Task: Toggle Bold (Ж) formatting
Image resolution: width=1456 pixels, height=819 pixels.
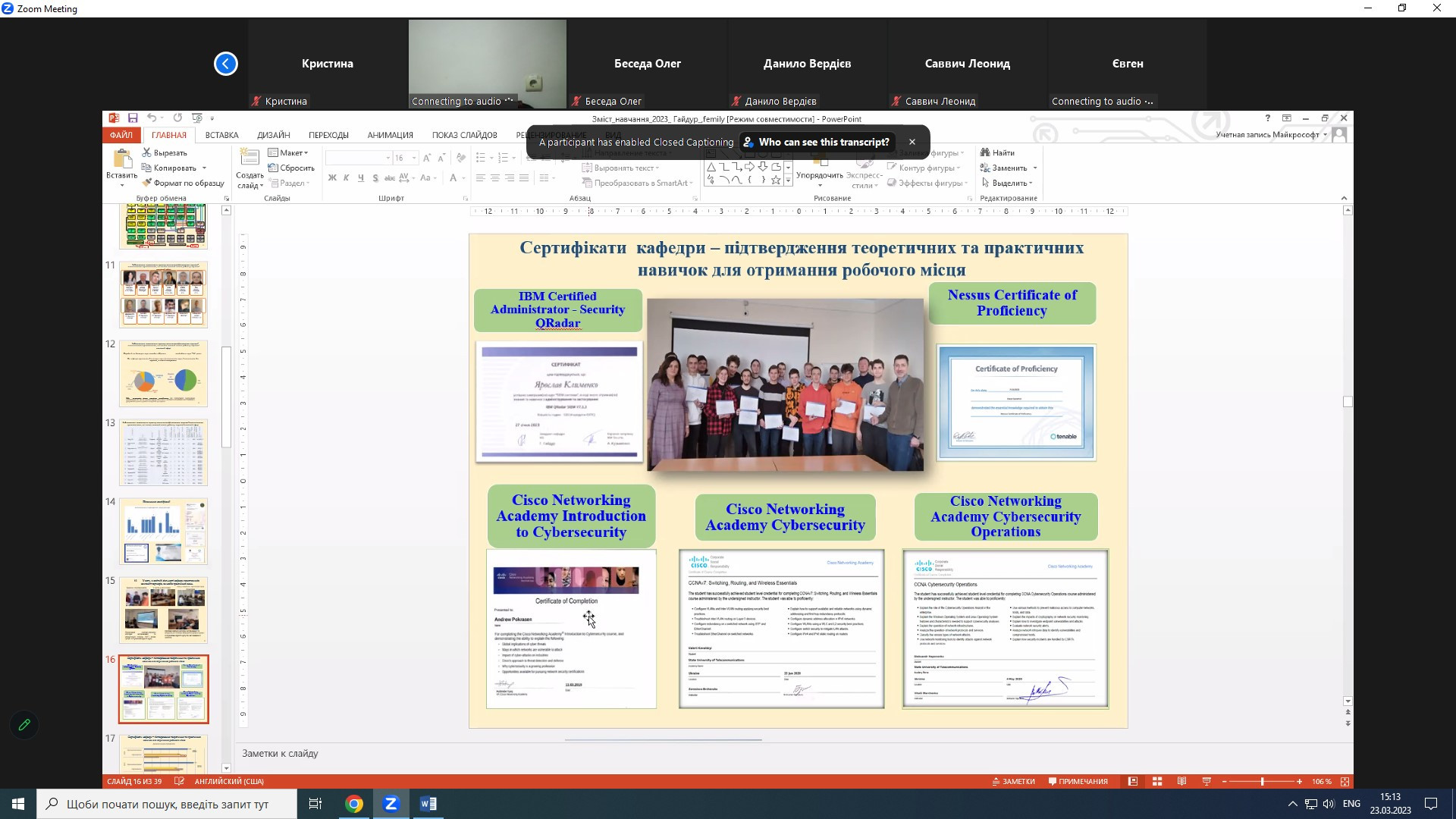Action: (x=332, y=178)
